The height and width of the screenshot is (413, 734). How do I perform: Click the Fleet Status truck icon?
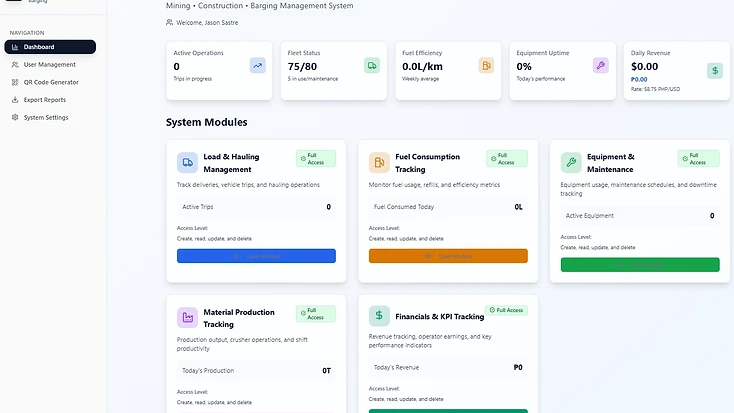coord(372,66)
